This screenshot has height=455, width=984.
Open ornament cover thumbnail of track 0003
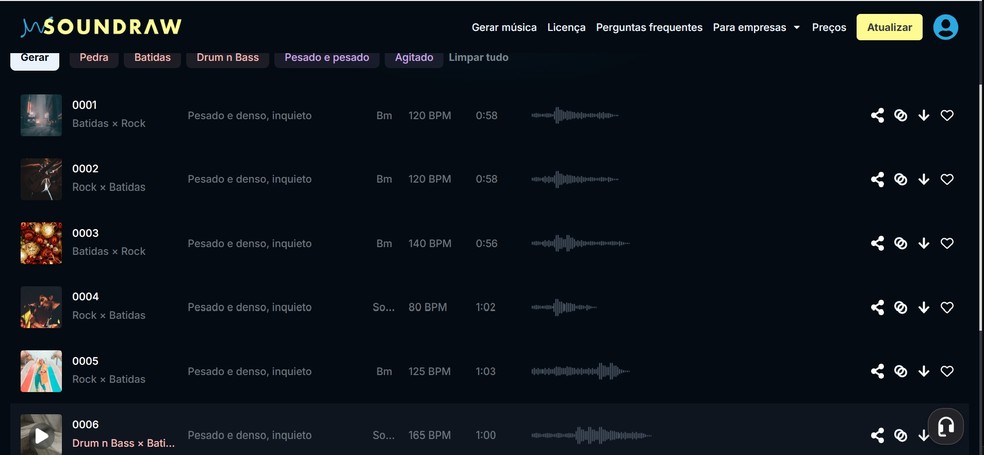41,243
